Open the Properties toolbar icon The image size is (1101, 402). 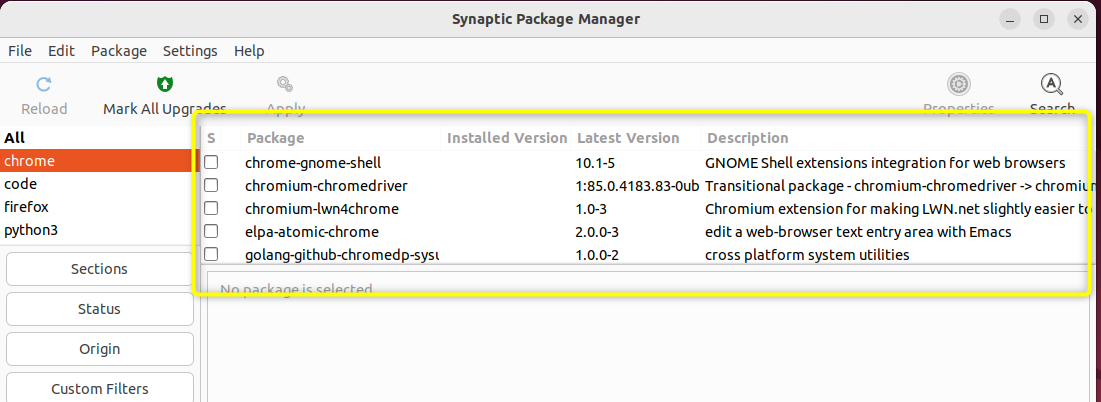tap(958, 85)
